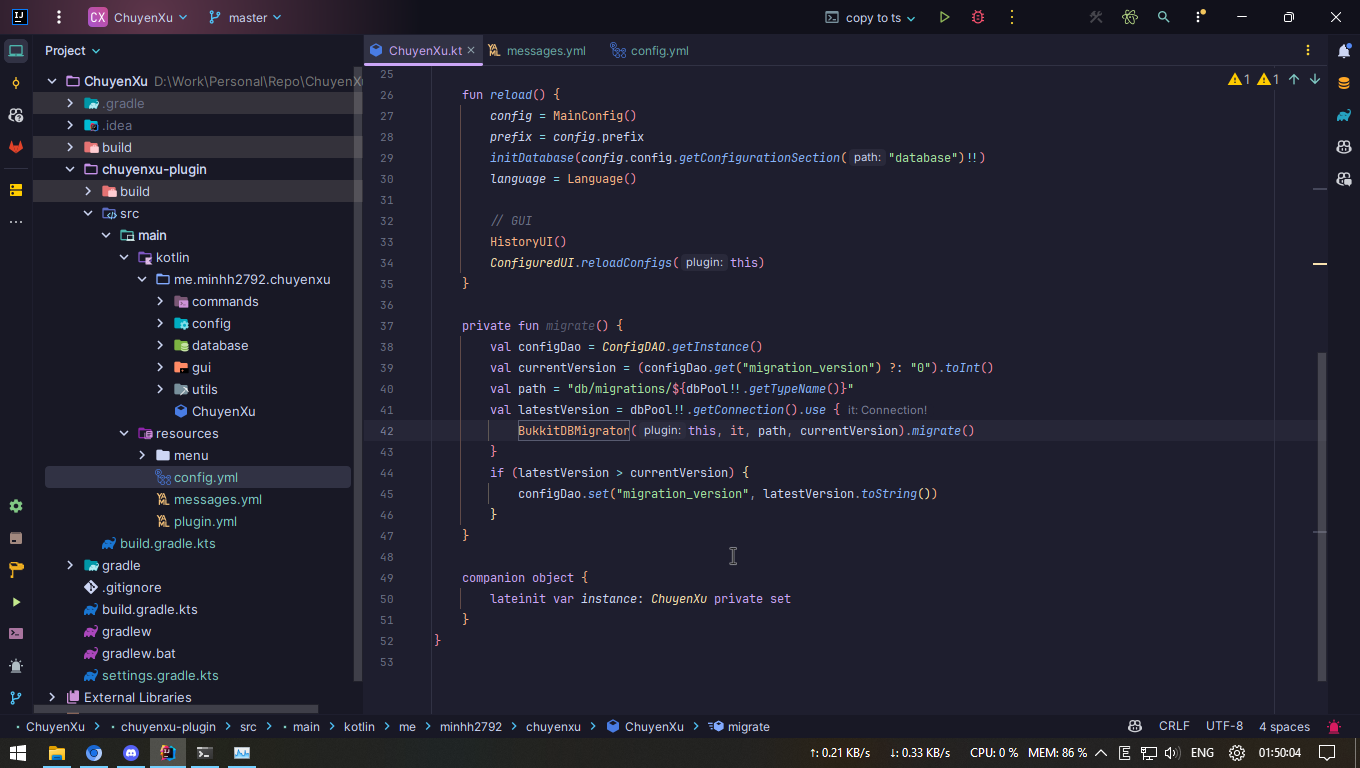
Task: Expand the commands package folder
Action: pos(160,301)
